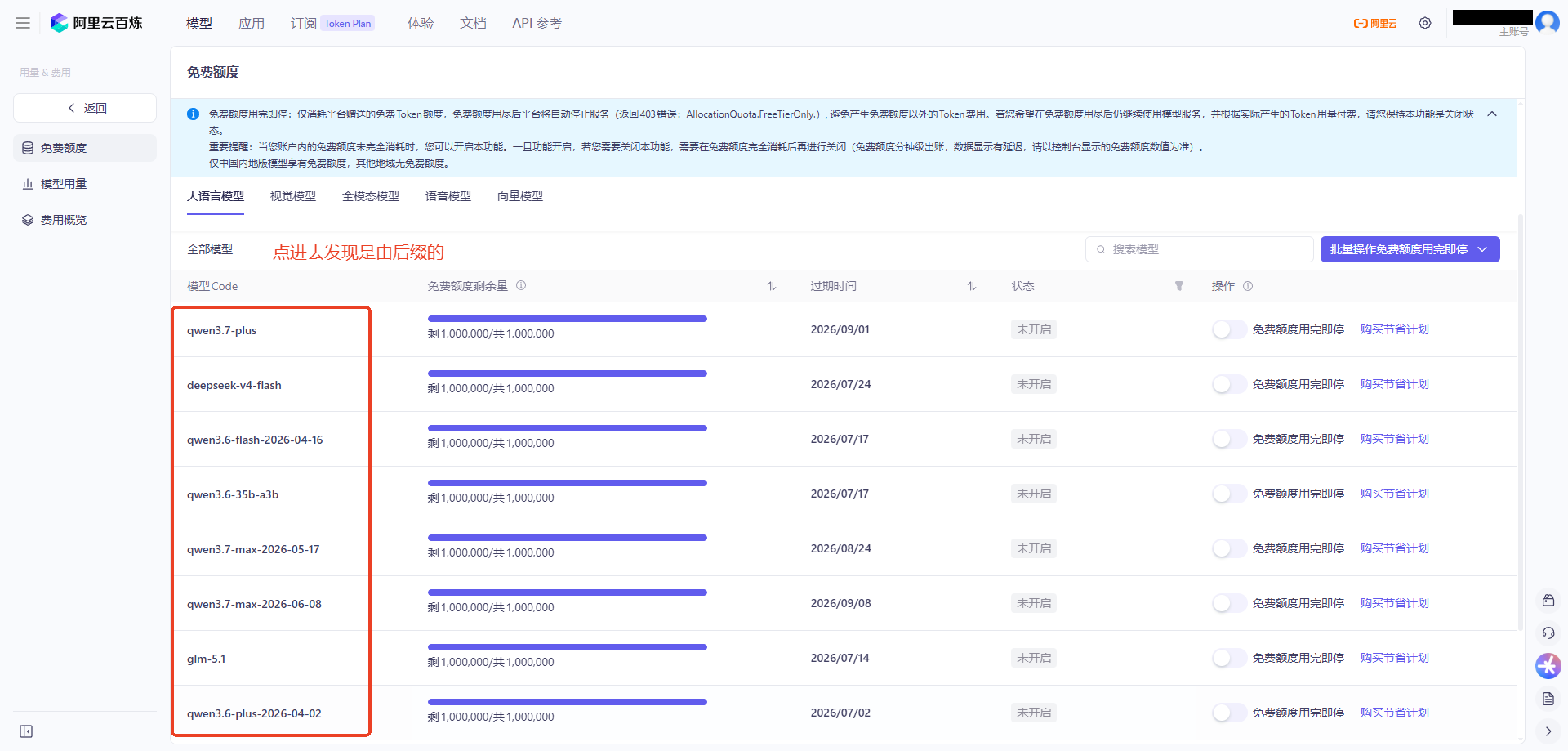Open the 文档 top menu
Image resolution: width=1568 pixels, height=751 pixels.
coord(473,23)
